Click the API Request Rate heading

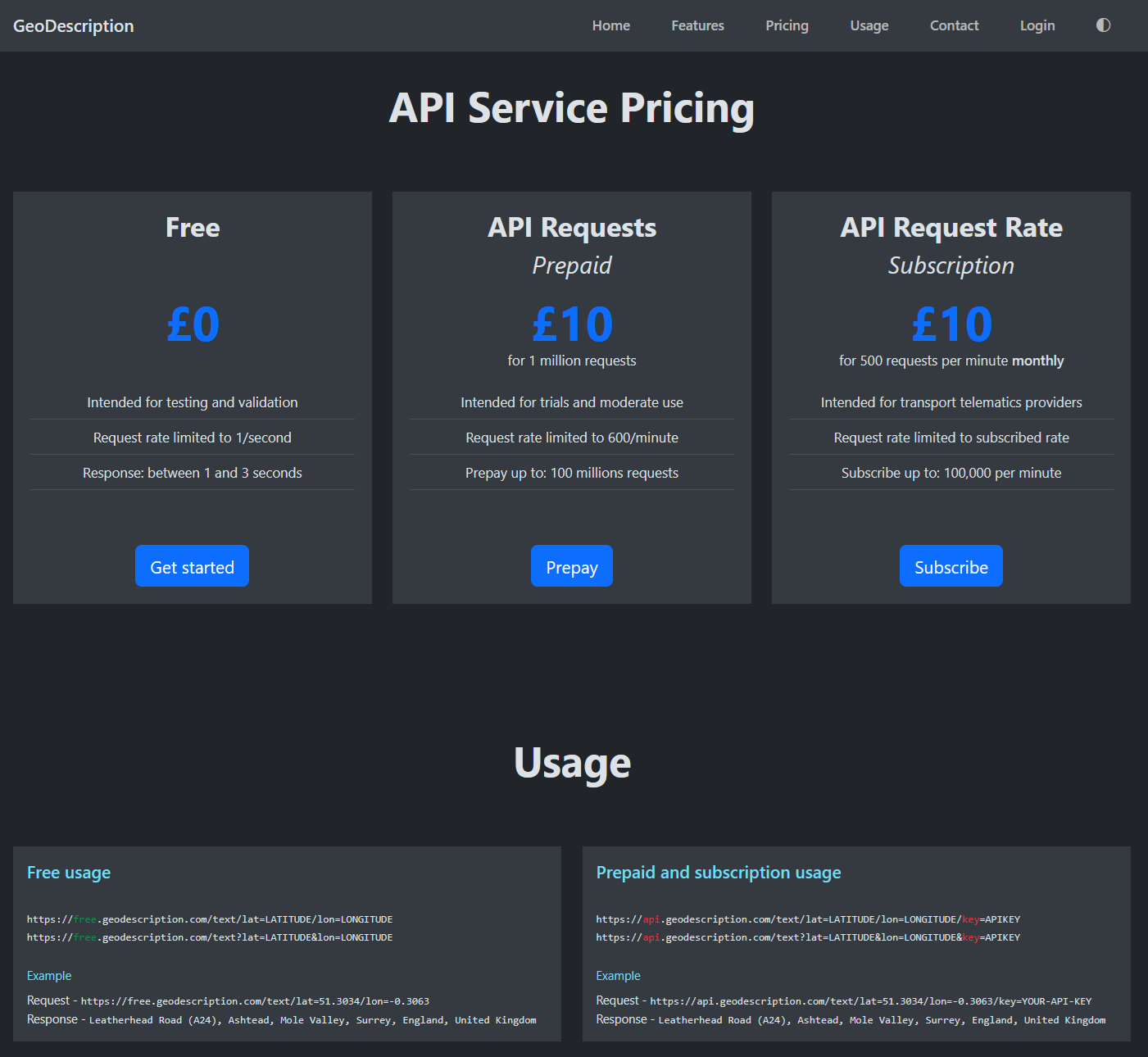pos(951,228)
